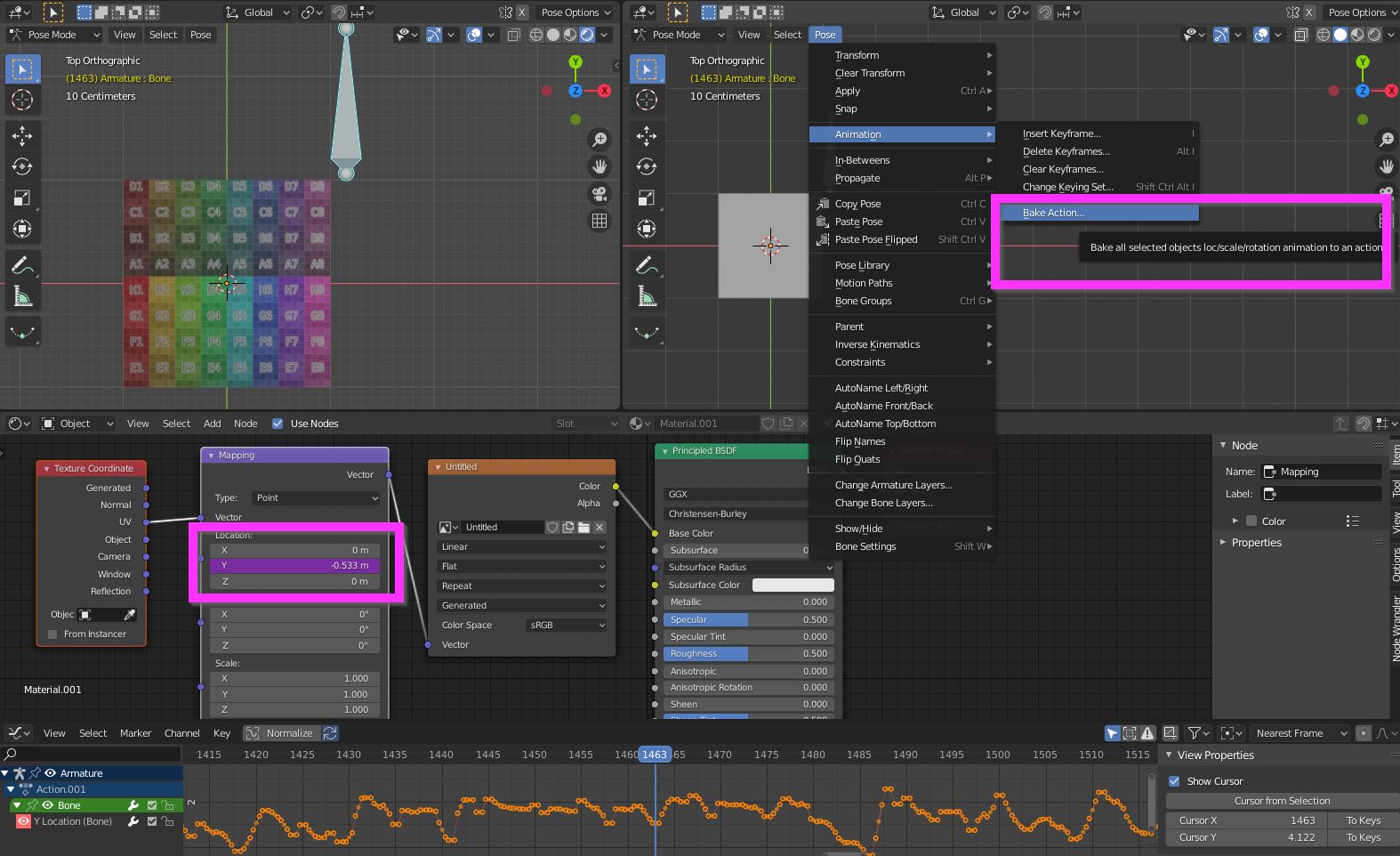This screenshot has width=1400, height=856.
Task: Hide the Armature channel with eye icon
Action: tap(51, 773)
